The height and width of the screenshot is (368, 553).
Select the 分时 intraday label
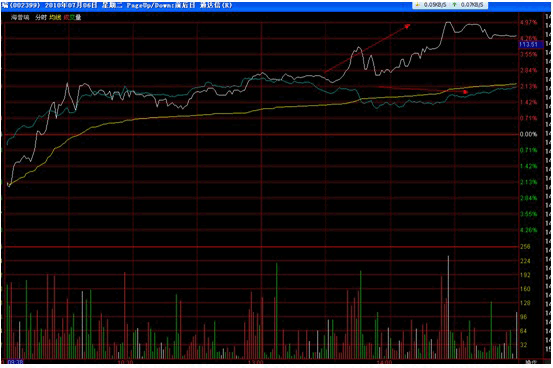41,17
